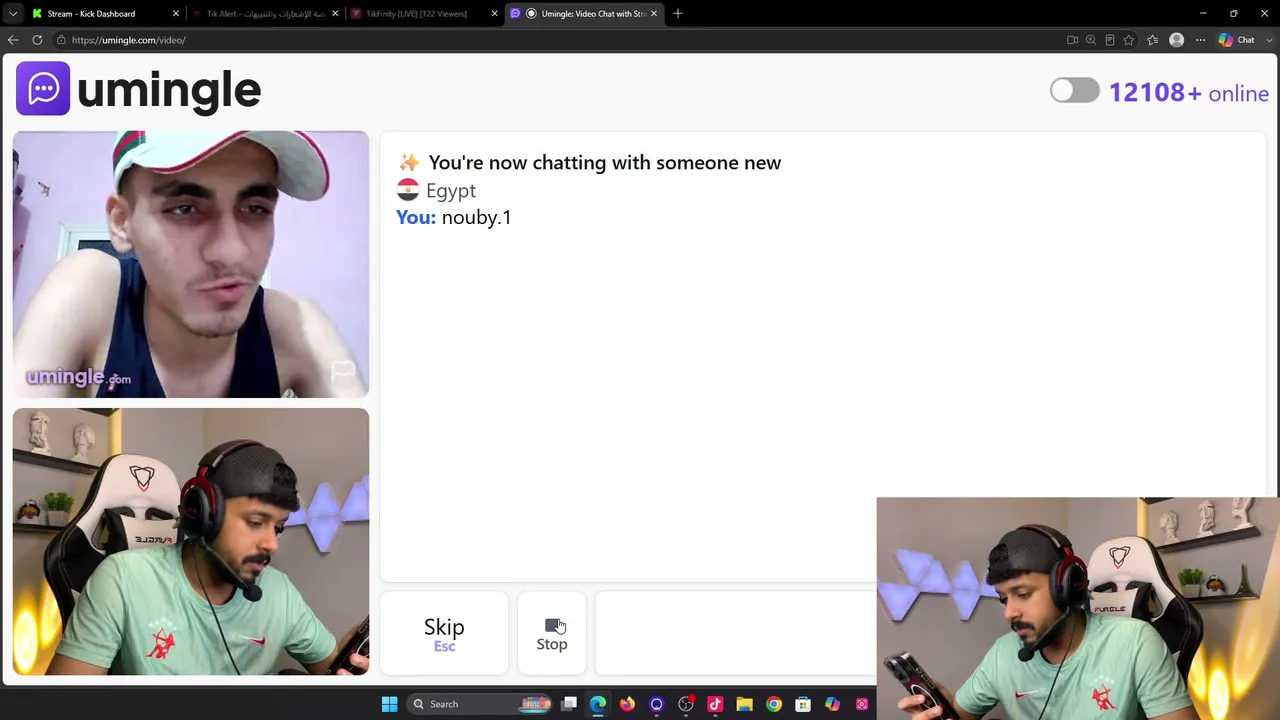Screen dimensions: 1280x720
Task: Open the purple circle app on the taskbar
Action: (656, 704)
